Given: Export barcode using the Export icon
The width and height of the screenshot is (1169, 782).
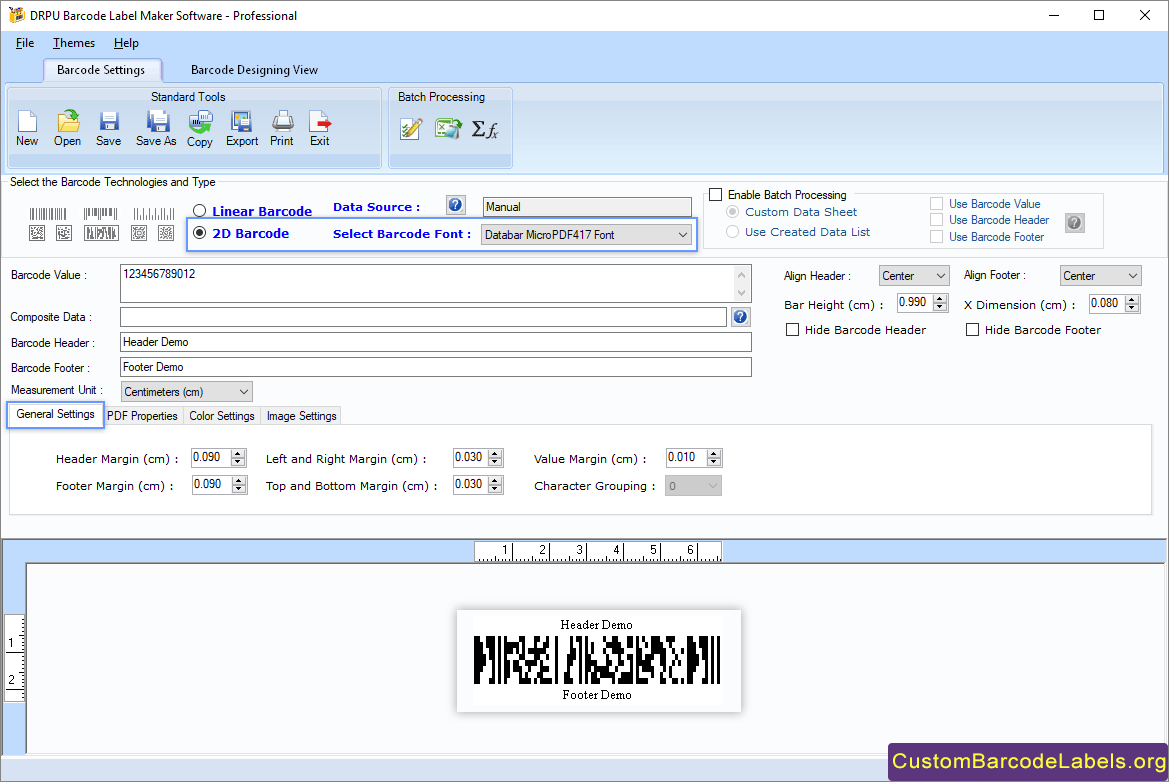Looking at the screenshot, I should 242,128.
